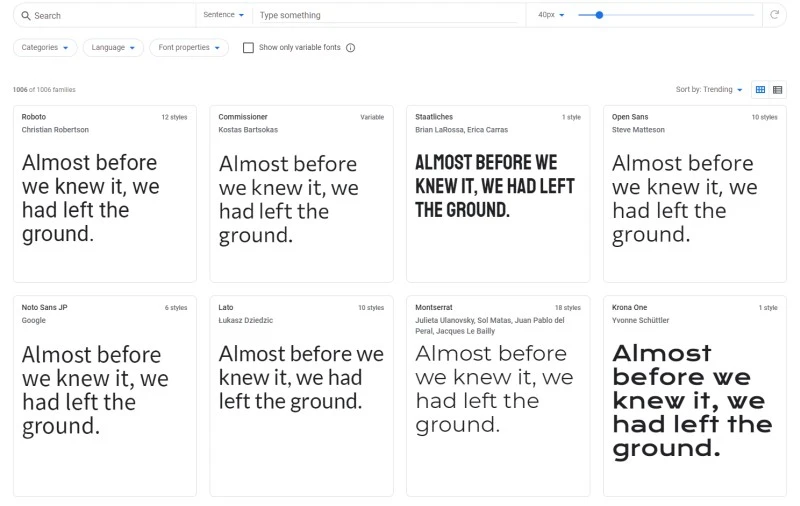Click "Steve Matteson" designer text
Image resolution: width=800 pixels, height=506 pixels.
638,130
